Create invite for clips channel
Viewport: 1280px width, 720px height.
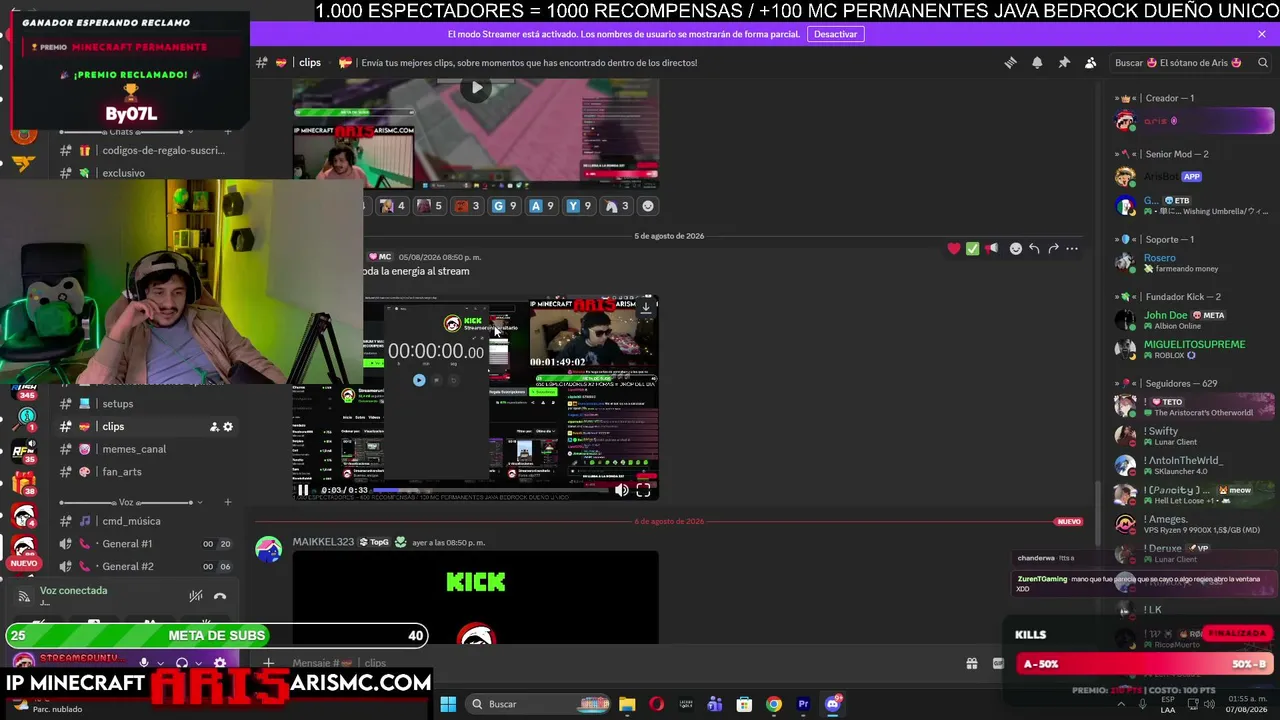click(x=214, y=427)
